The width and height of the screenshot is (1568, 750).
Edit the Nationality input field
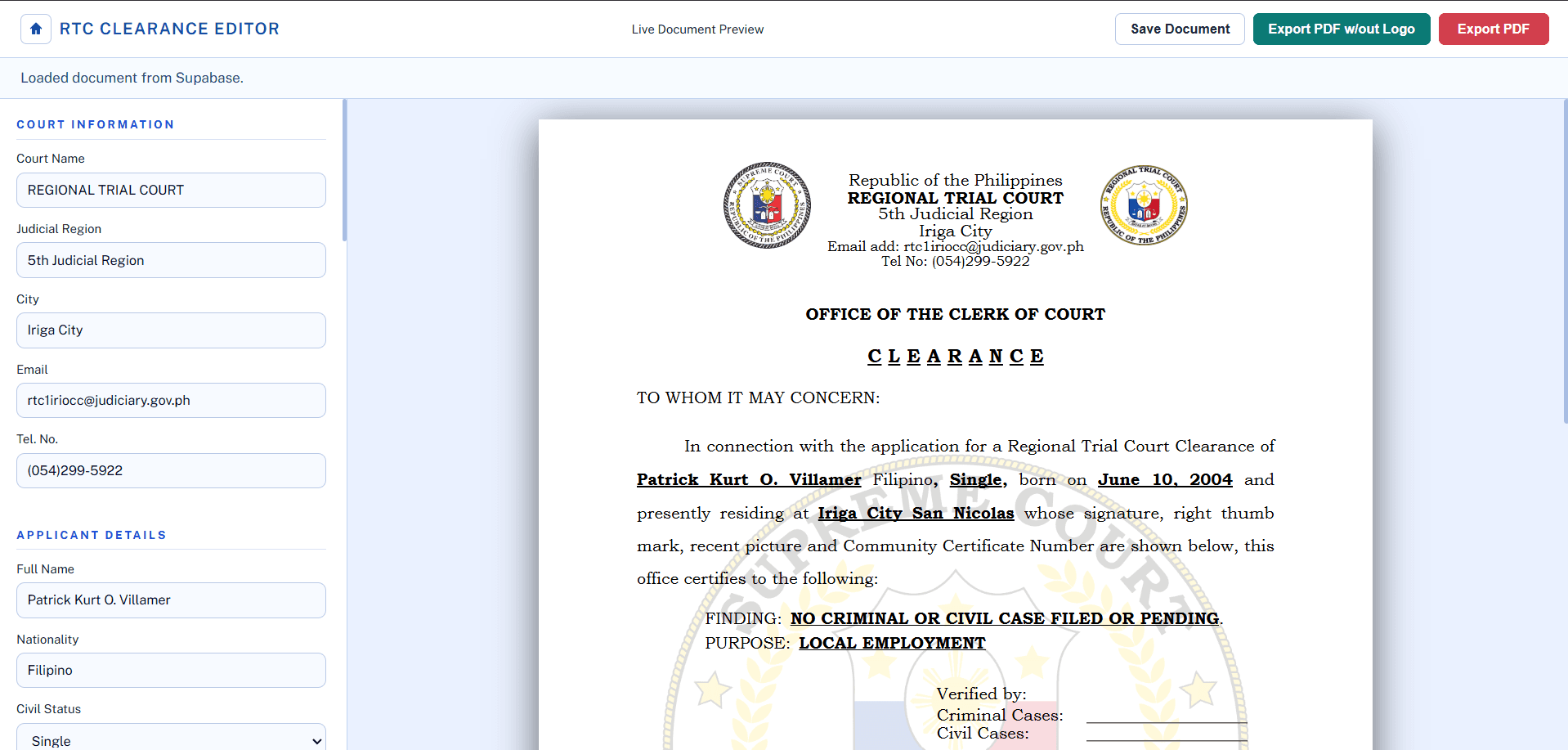pos(171,671)
